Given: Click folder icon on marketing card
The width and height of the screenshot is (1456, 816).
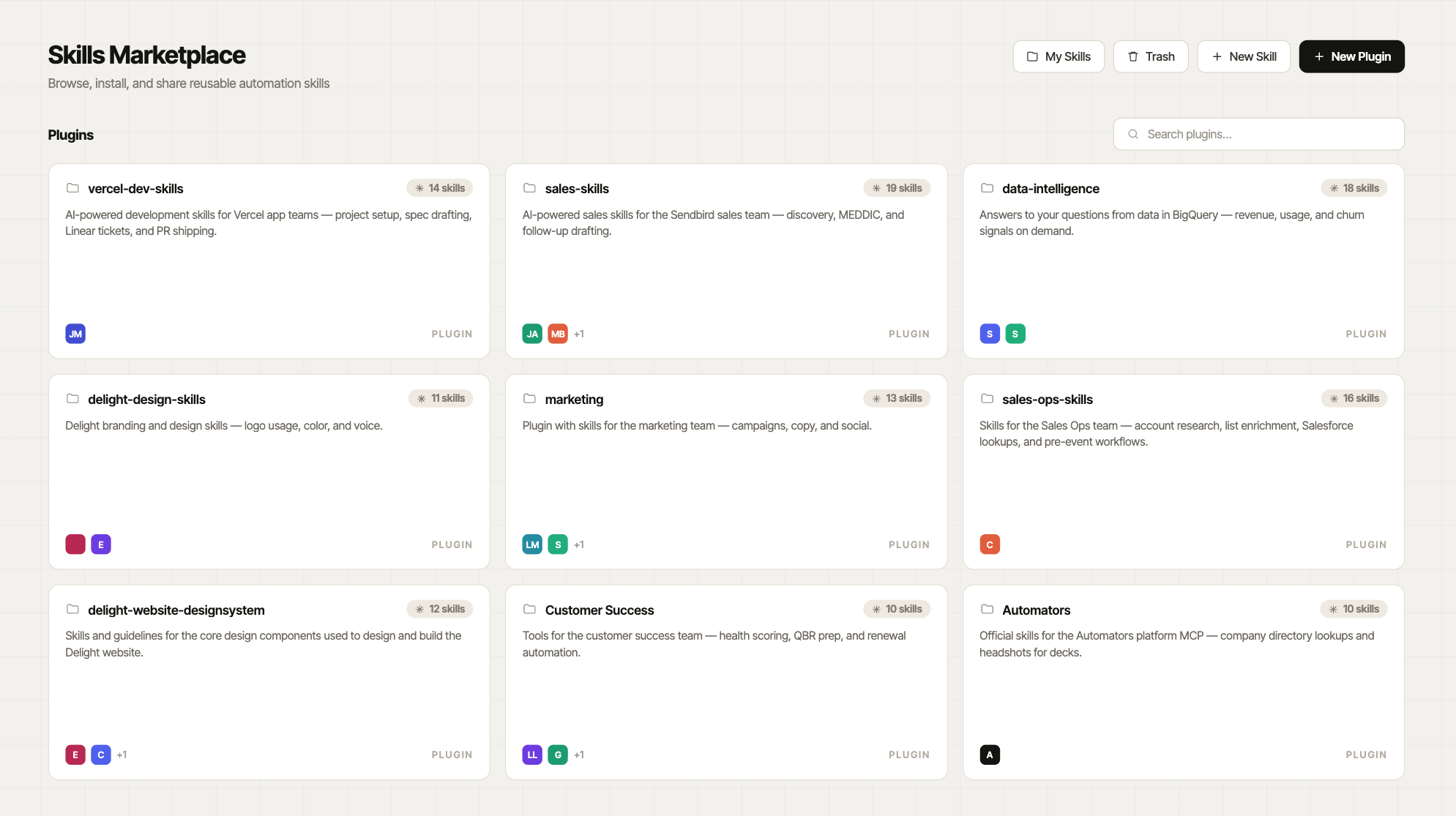Looking at the screenshot, I should pos(529,399).
